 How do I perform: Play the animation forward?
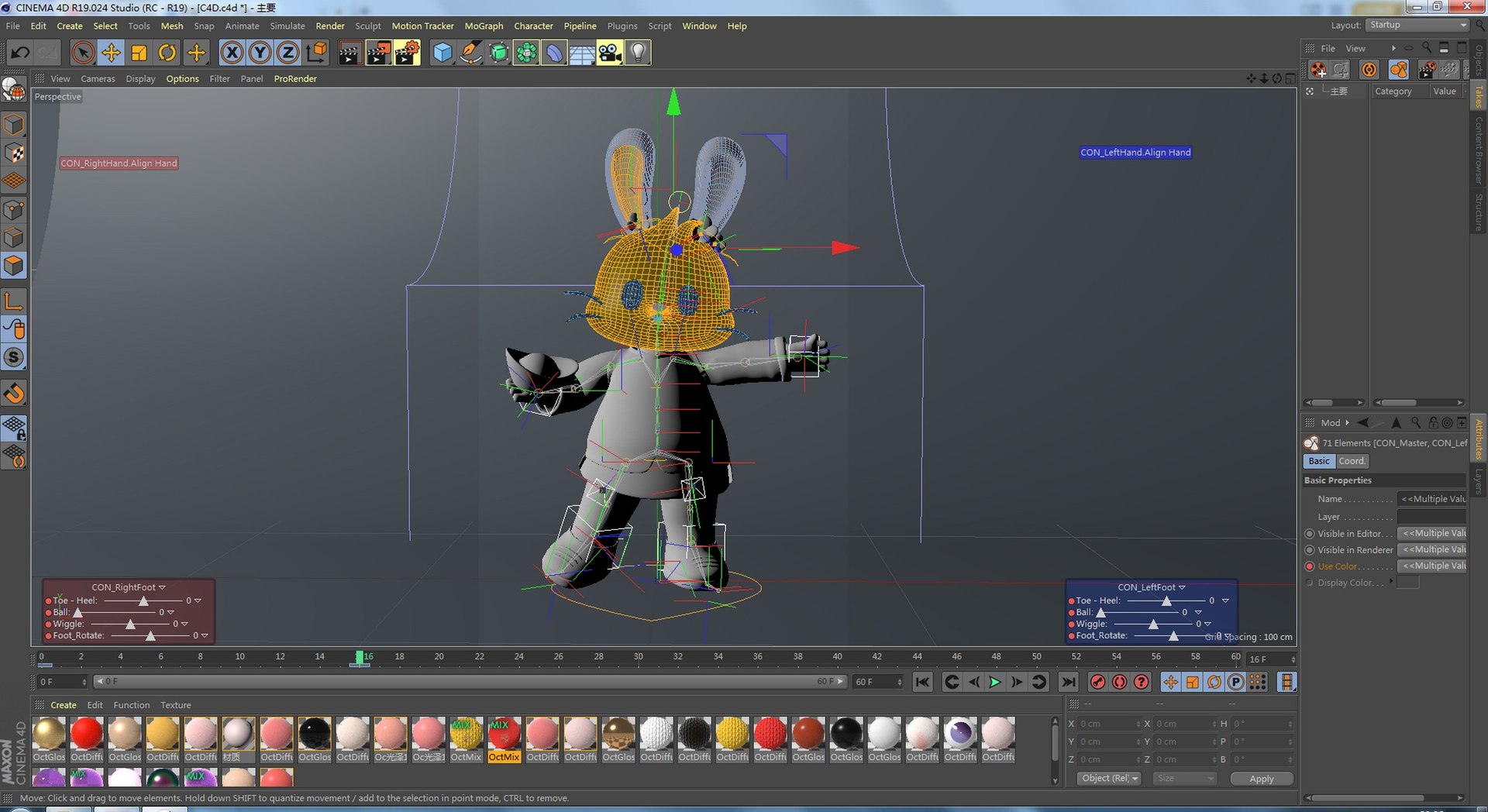point(995,682)
